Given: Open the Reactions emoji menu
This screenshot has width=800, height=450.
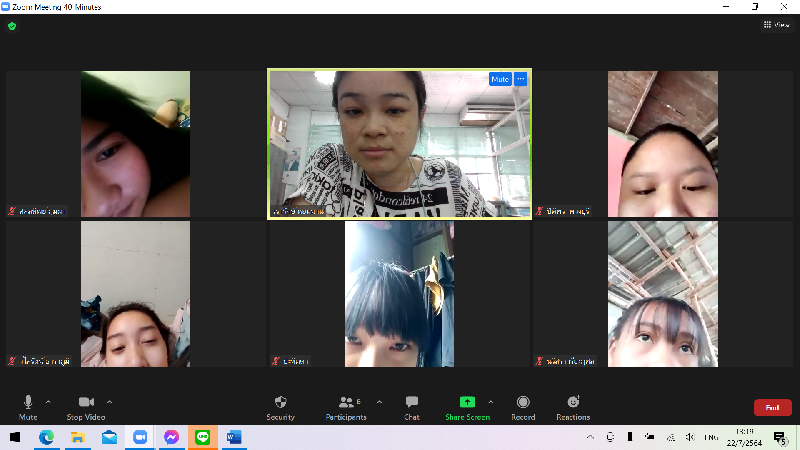Looking at the screenshot, I should [573, 402].
